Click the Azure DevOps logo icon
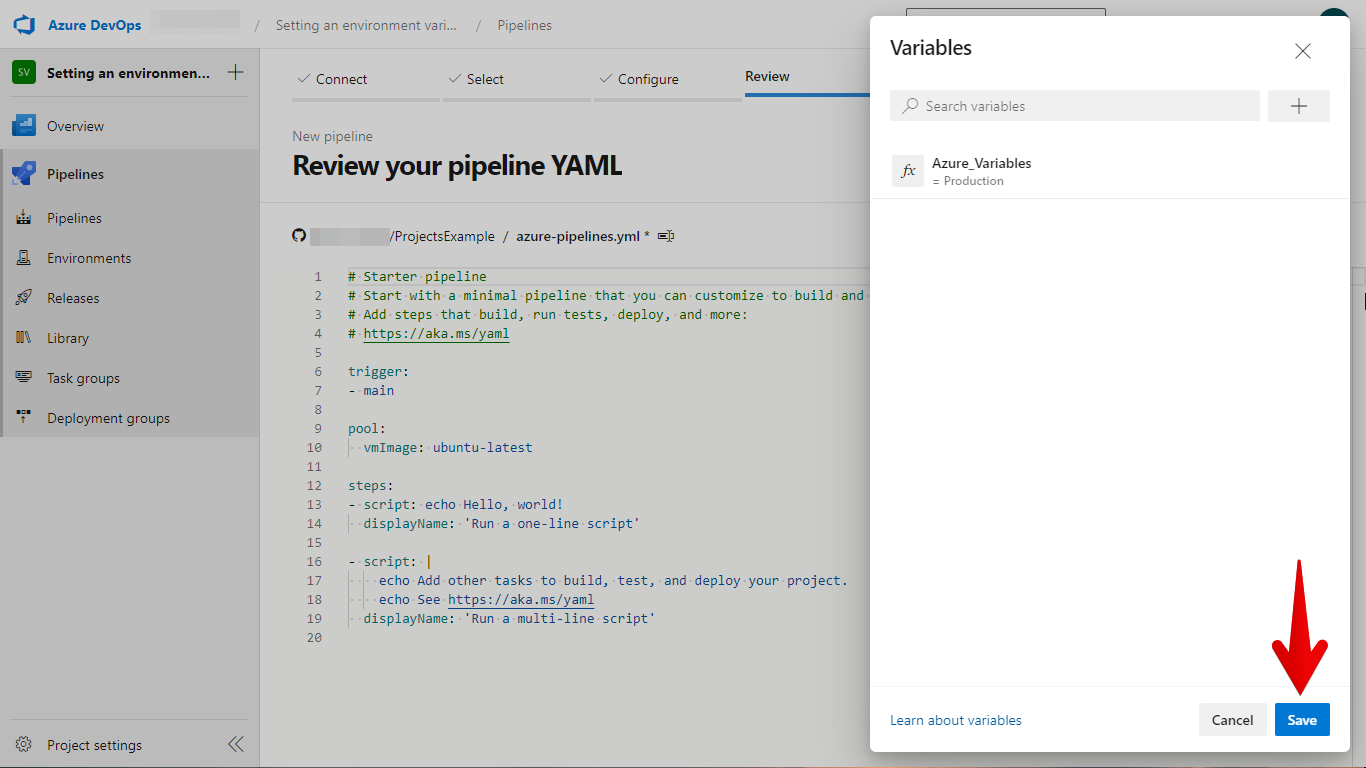This screenshot has height=768, width=1366. click(x=24, y=25)
